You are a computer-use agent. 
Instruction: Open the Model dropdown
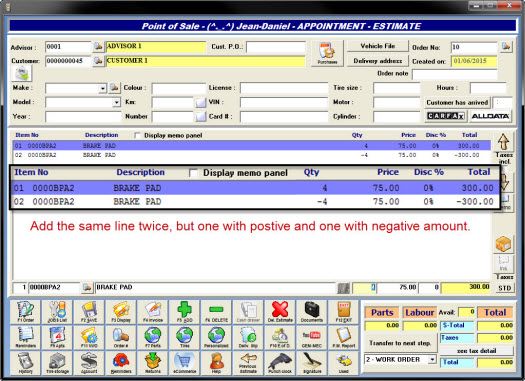point(116,102)
